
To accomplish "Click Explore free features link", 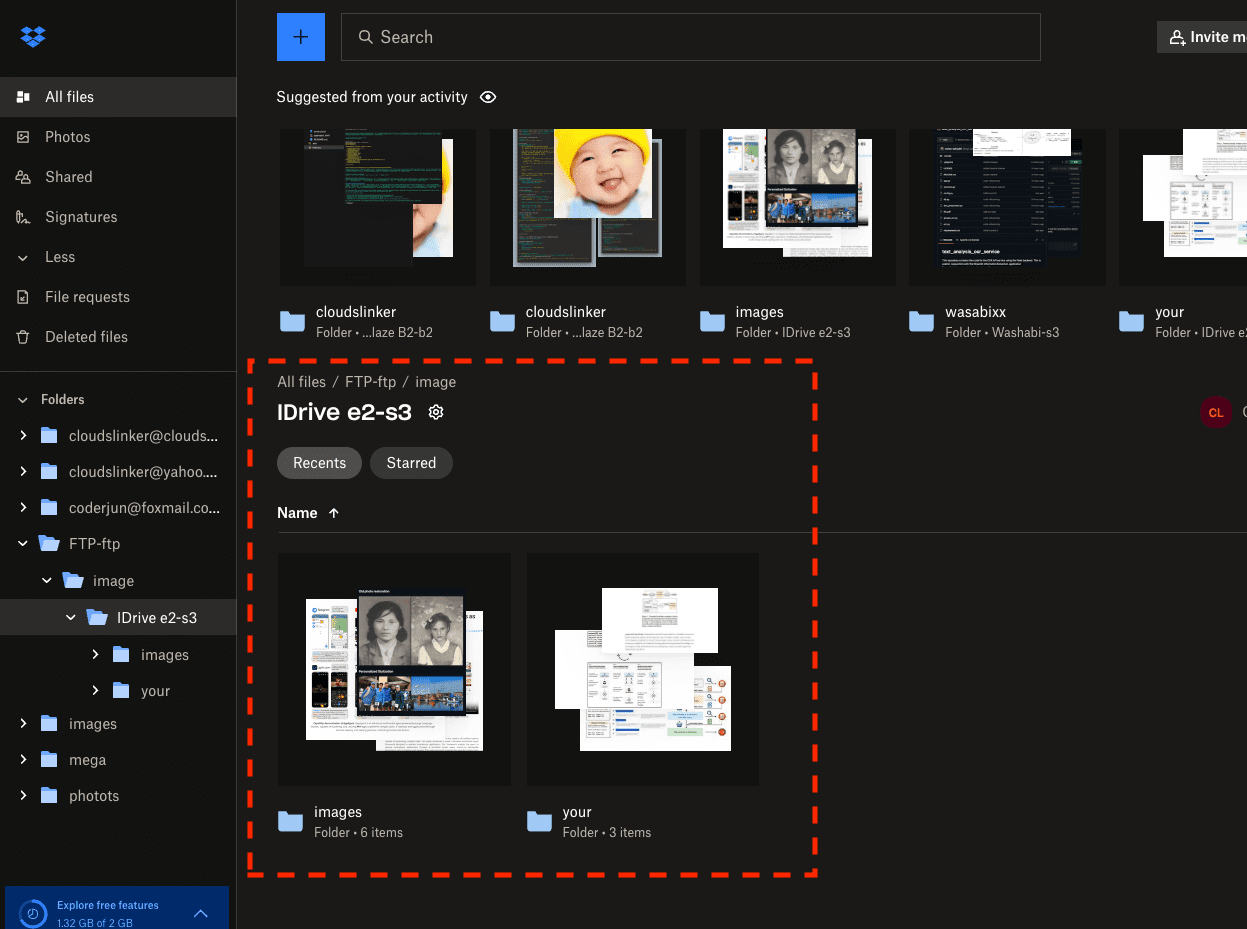I will click(108, 906).
